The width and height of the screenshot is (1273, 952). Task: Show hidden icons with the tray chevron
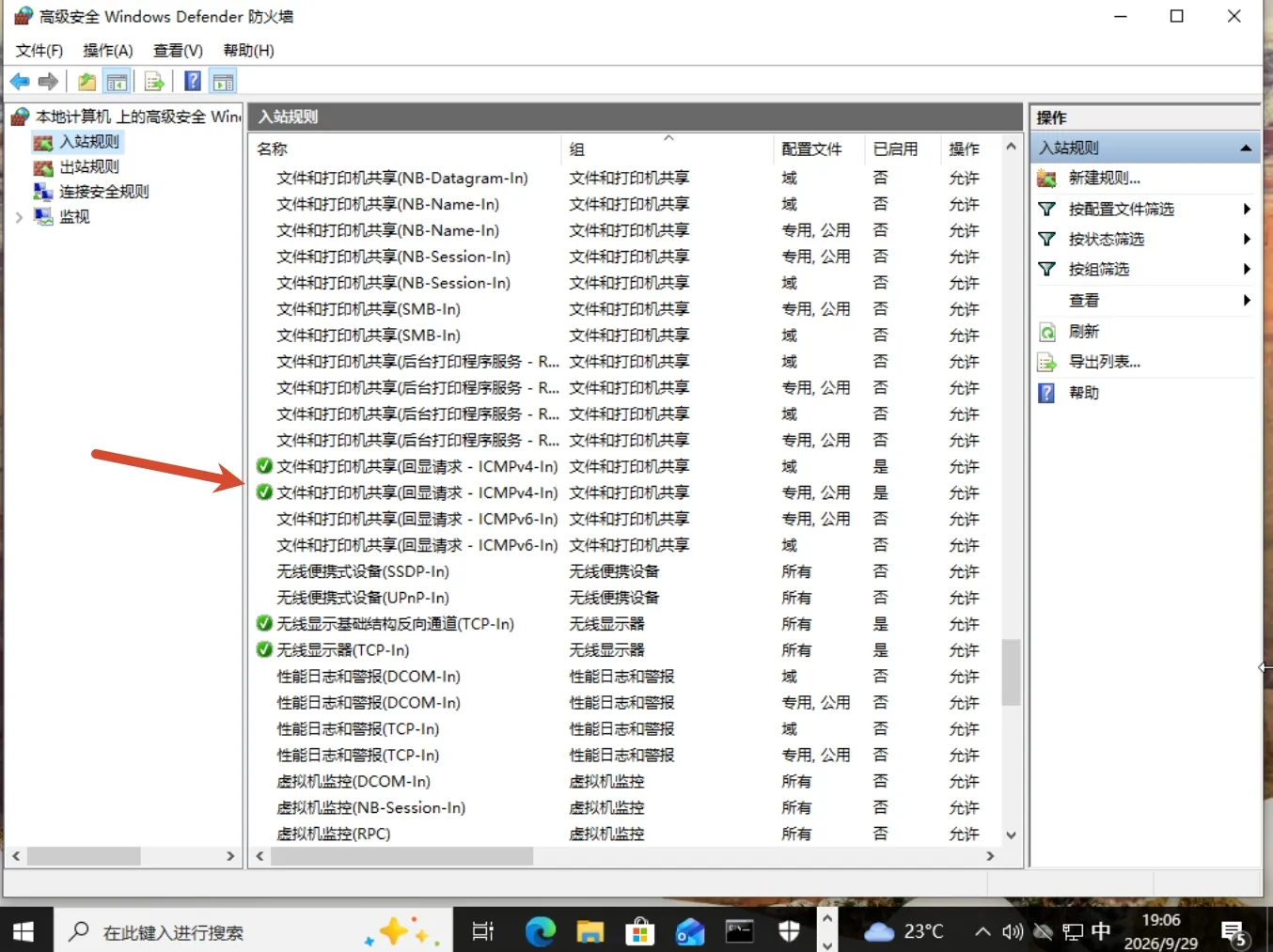(982, 931)
